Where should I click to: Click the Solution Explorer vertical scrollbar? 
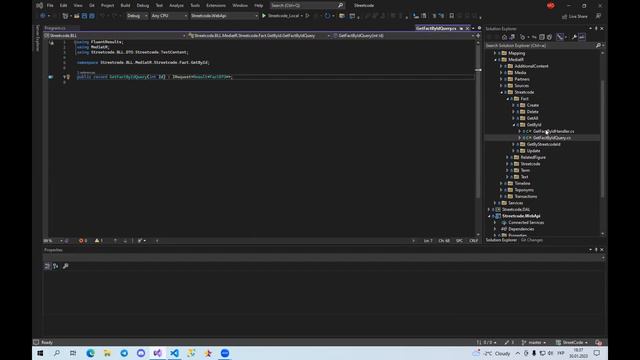point(603,139)
